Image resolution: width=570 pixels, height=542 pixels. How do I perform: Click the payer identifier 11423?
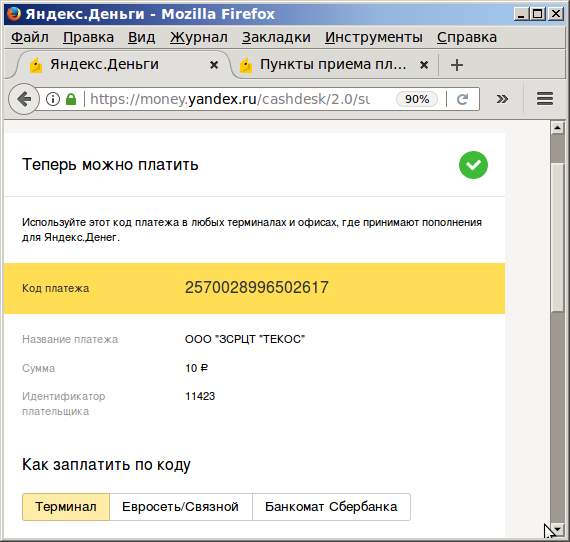pos(200,396)
